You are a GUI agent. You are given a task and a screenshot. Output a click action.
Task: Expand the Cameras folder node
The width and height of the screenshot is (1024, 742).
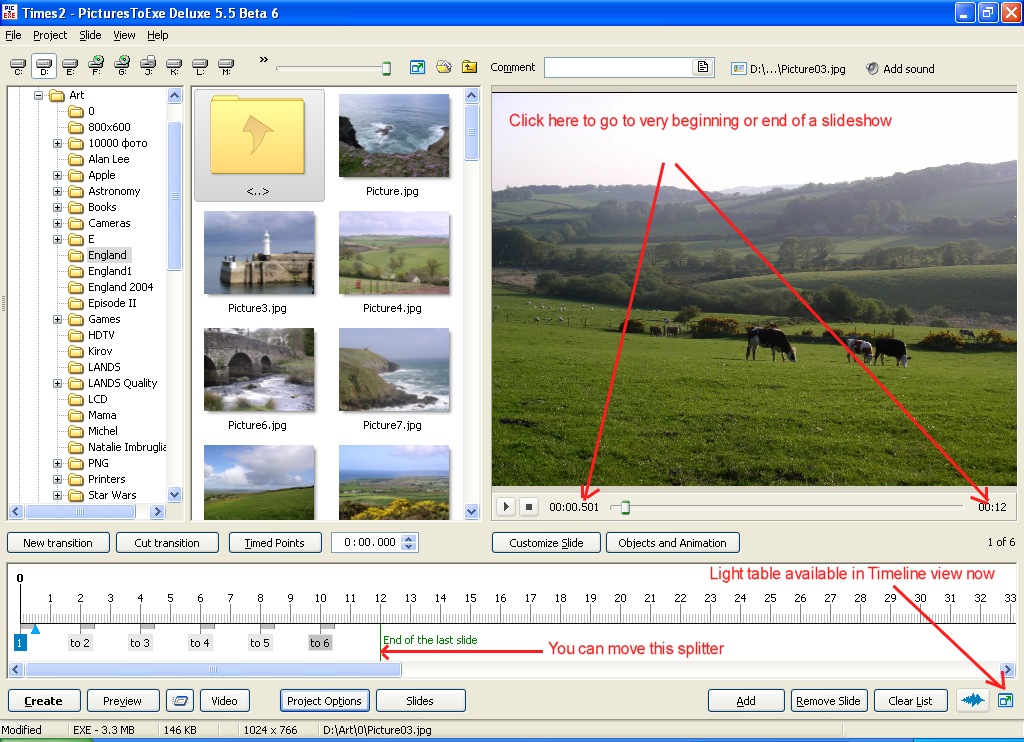(x=57, y=223)
